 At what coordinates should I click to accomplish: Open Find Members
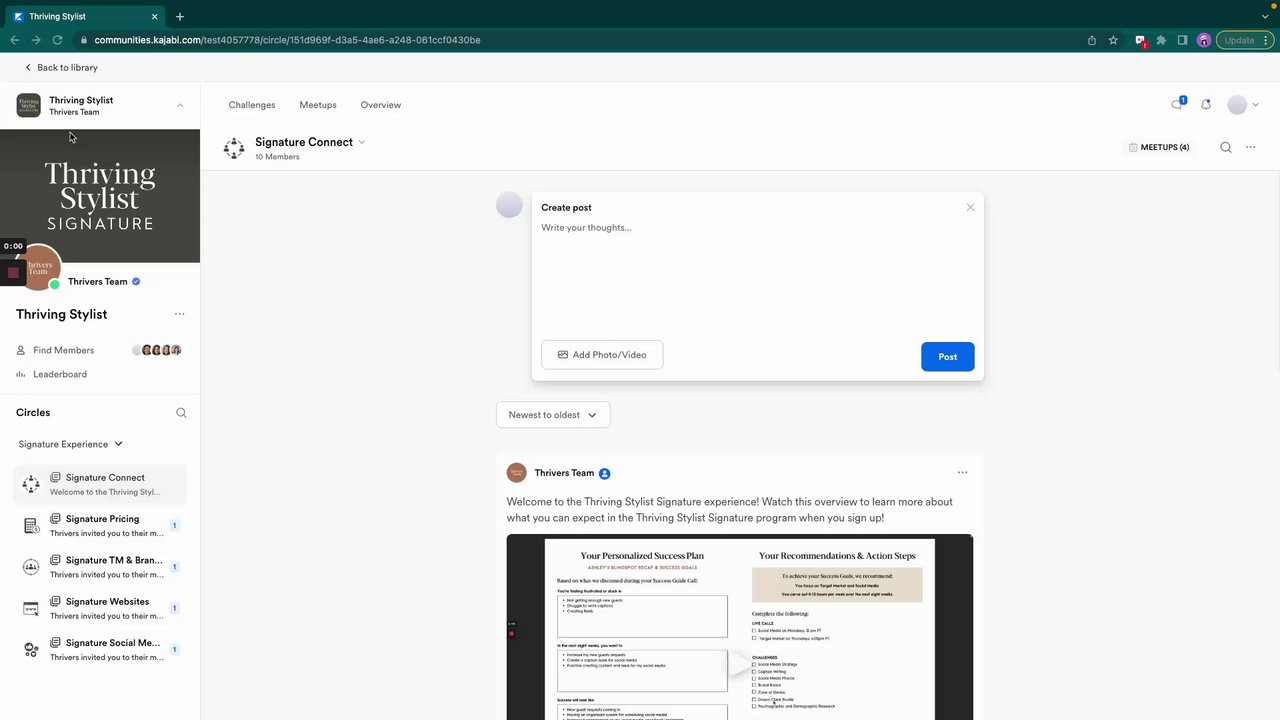pyautogui.click(x=63, y=350)
